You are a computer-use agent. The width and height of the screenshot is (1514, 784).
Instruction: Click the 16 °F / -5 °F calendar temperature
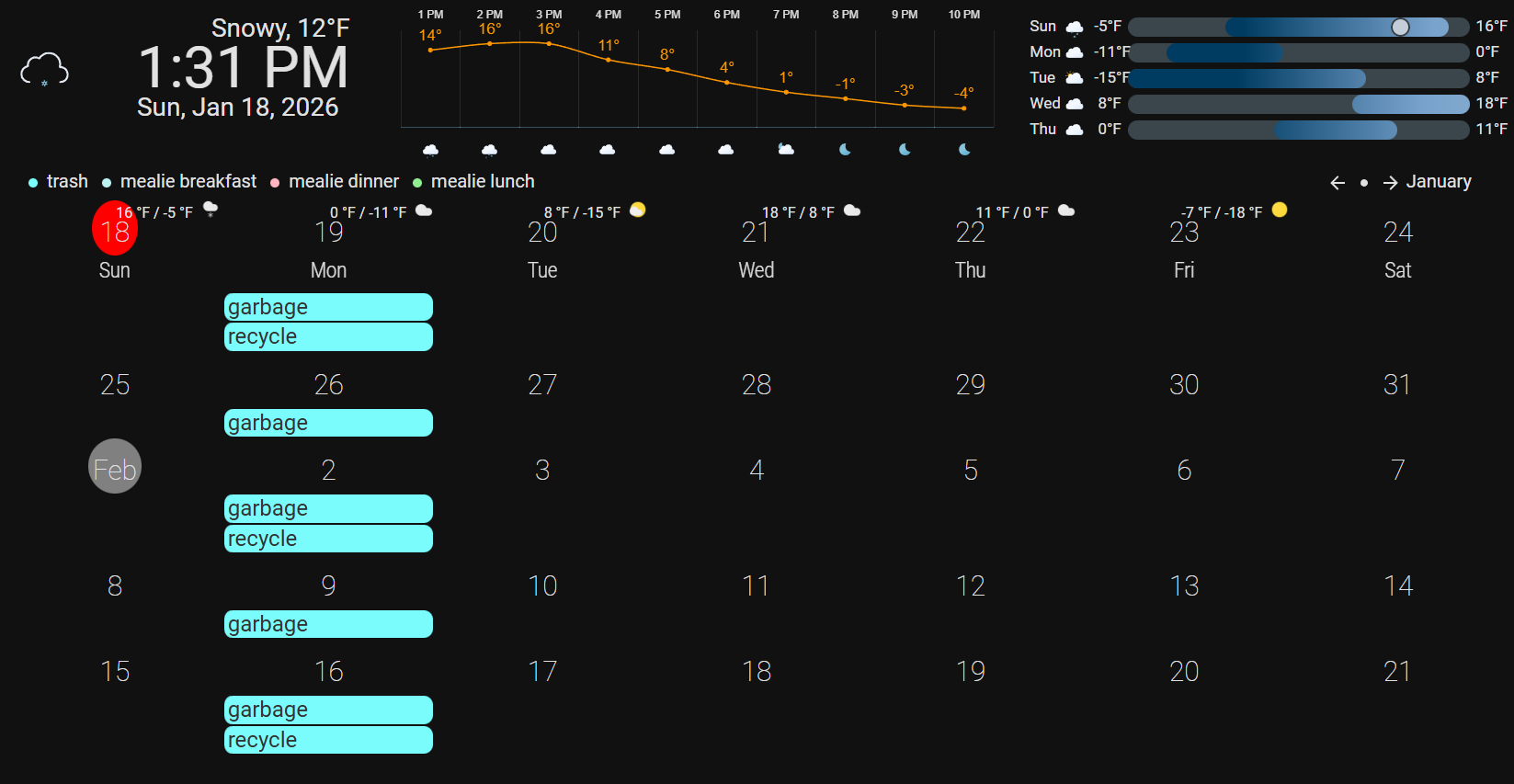[x=154, y=212]
